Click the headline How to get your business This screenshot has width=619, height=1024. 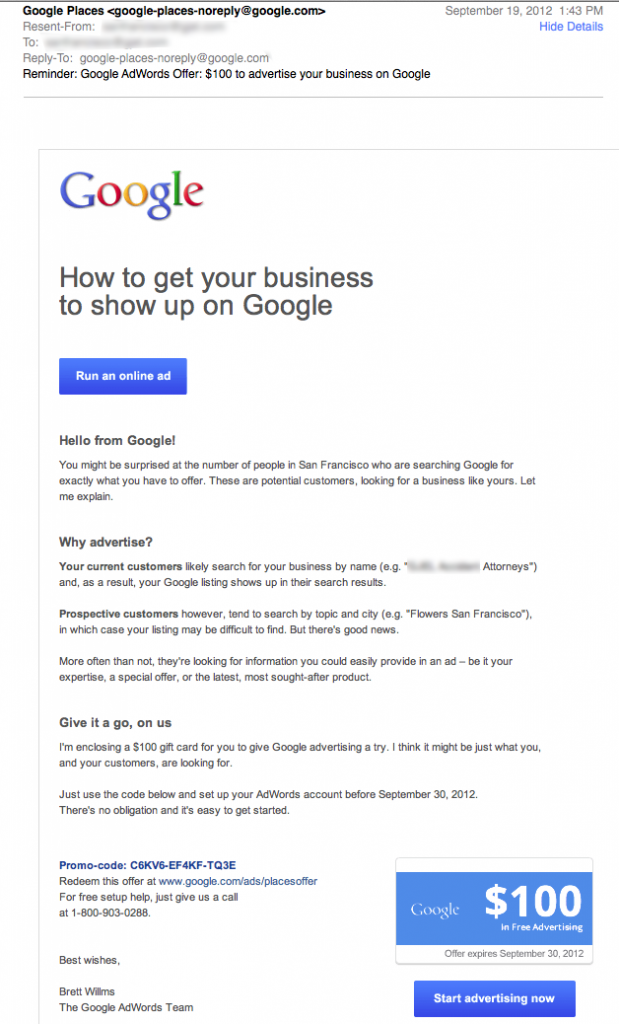216,278
